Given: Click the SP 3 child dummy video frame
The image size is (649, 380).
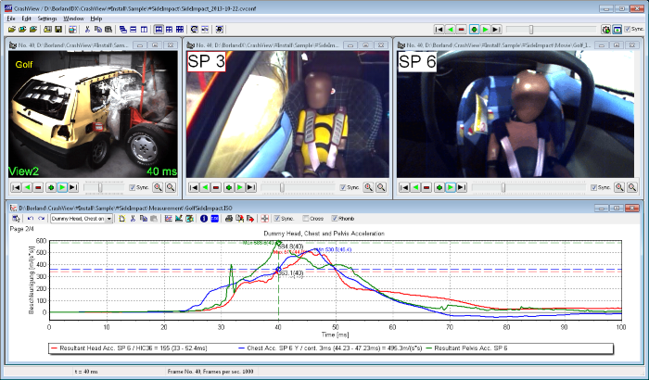Looking at the screenshot, I should click(x=288, y=115).
